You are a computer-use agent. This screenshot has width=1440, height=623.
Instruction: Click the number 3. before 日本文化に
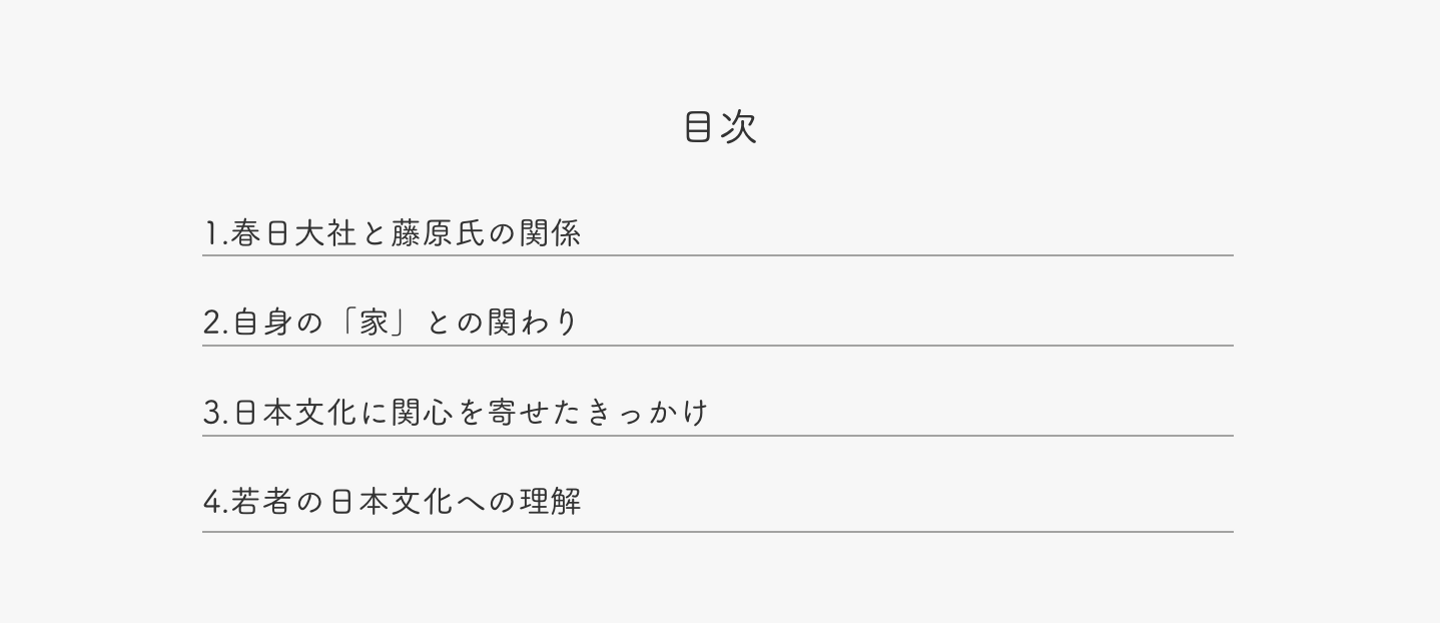215,413
